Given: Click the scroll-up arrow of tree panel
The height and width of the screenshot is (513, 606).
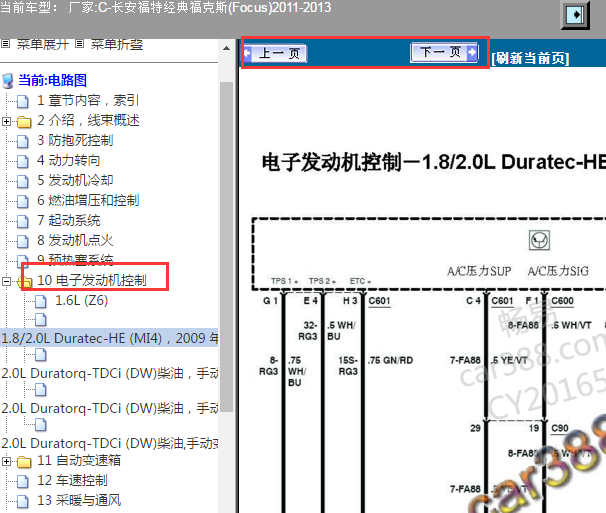Looking at the screenshot, I should coord(226,48).
